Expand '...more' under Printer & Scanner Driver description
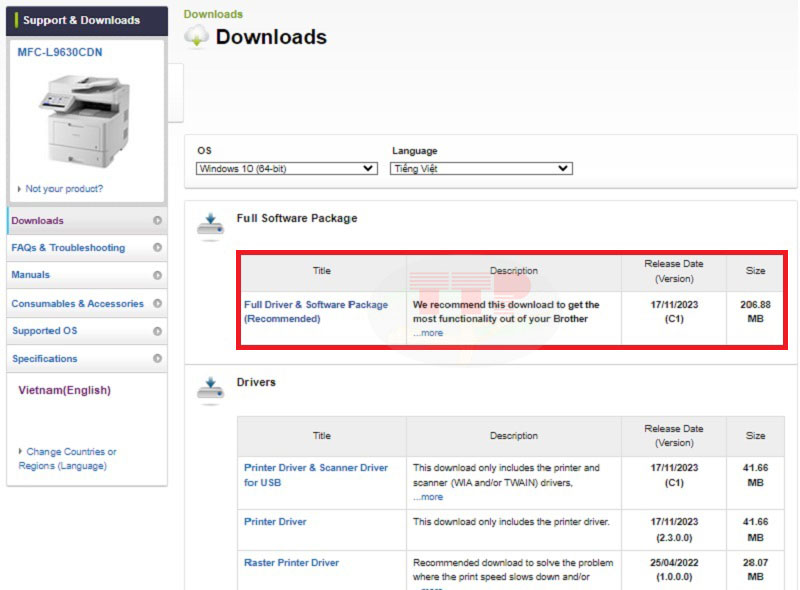 click(428, 497)
